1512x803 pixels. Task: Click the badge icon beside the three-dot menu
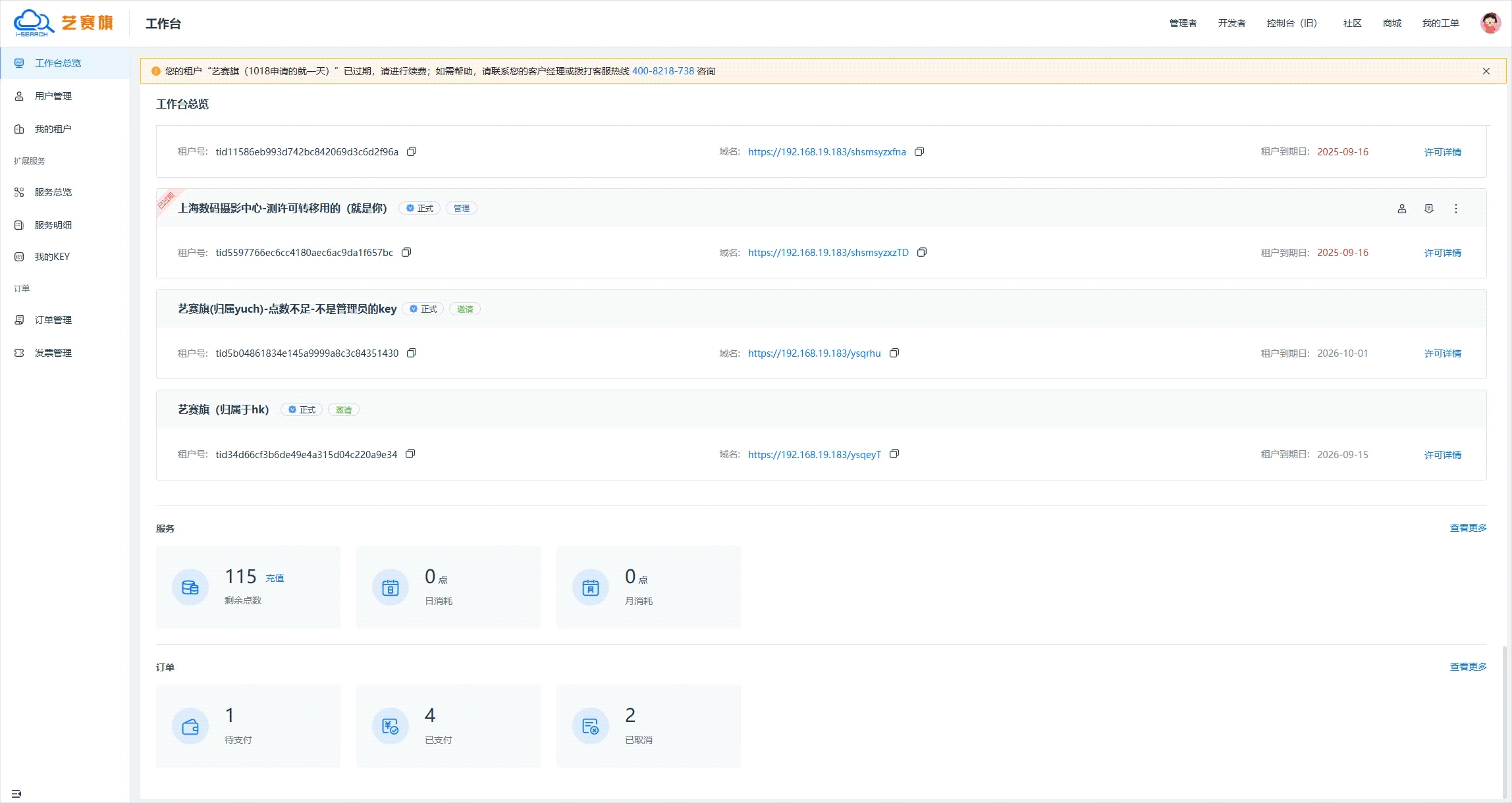click(x=1429, y=209)
